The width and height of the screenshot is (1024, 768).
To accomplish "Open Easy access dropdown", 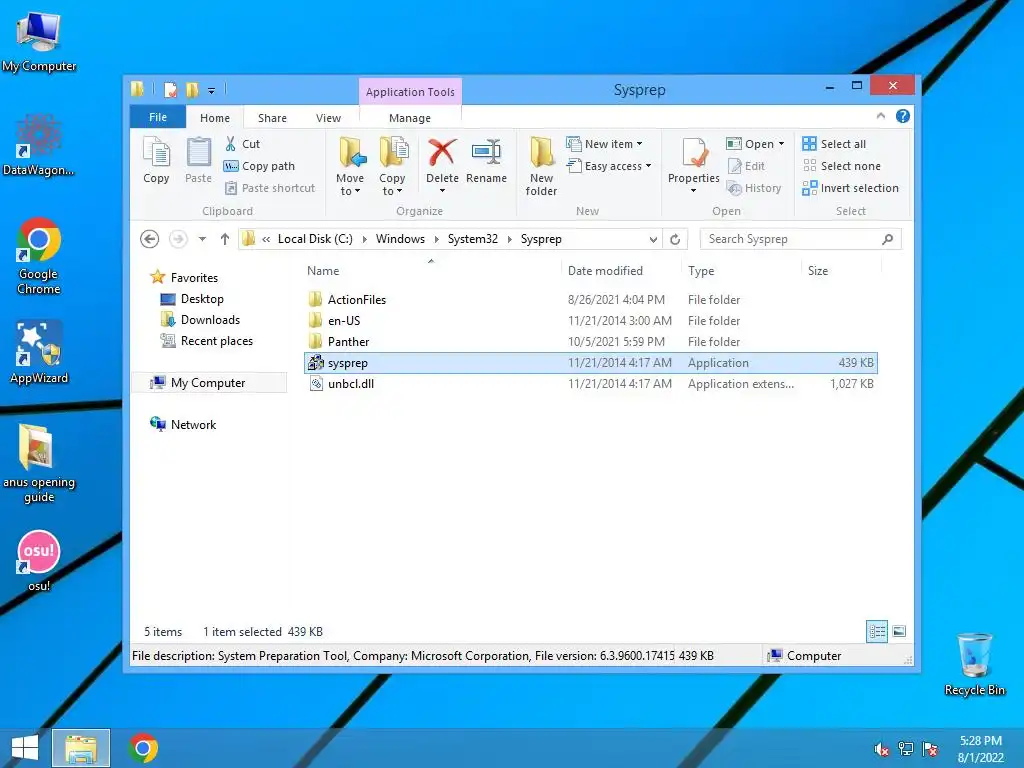I will (609, 166).
